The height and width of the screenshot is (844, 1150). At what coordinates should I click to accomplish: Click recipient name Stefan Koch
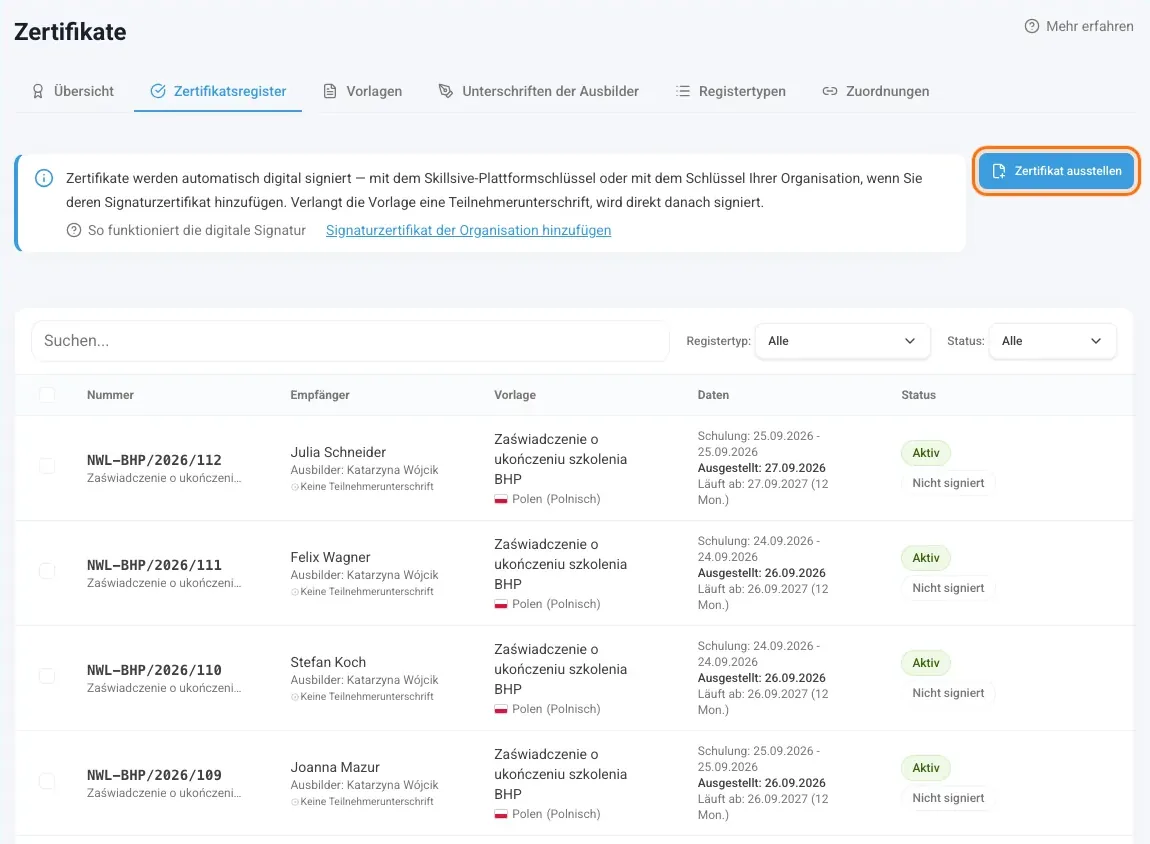point(328,662)
